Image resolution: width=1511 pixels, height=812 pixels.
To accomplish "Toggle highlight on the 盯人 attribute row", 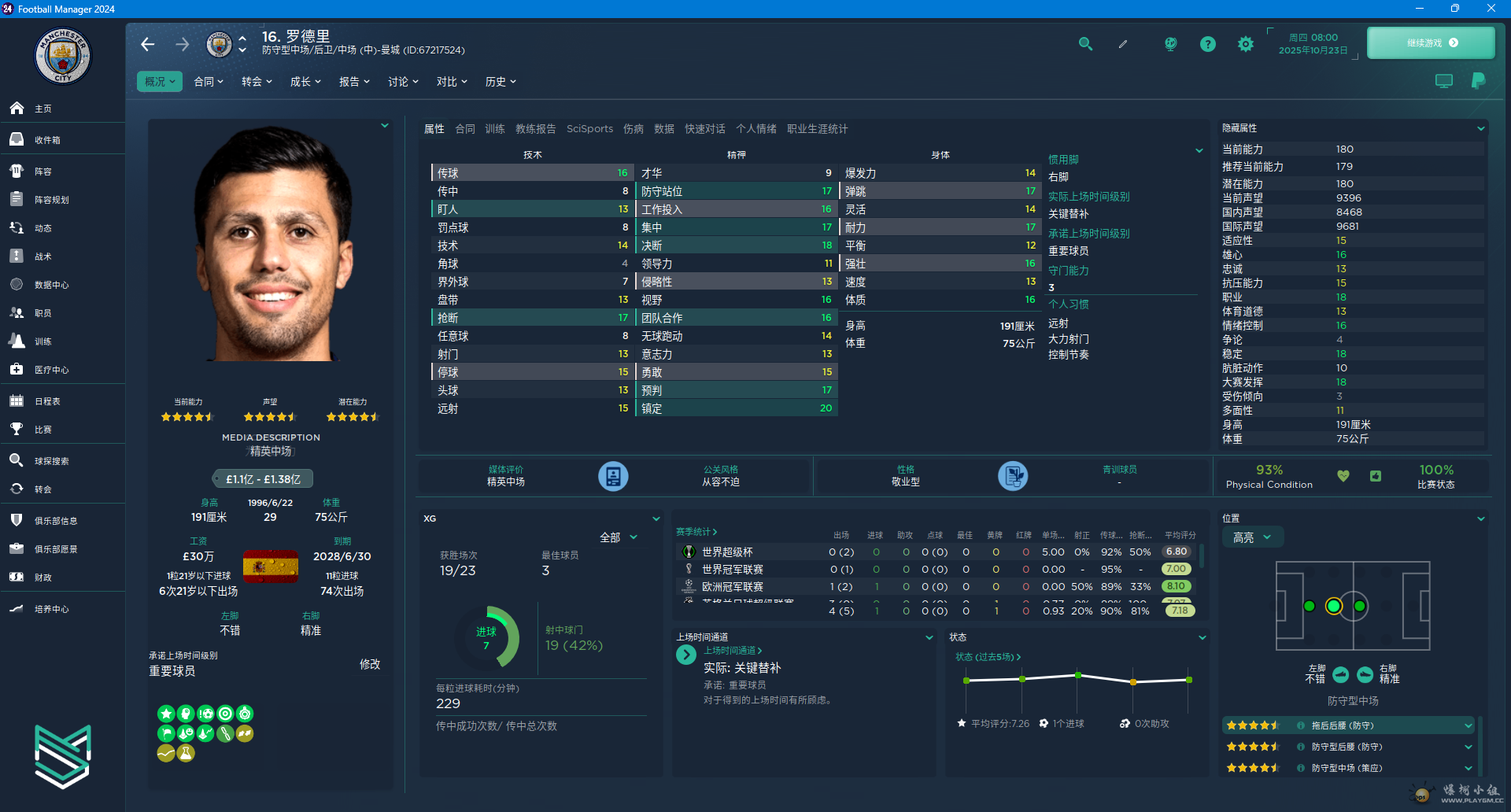I will 532,209.
